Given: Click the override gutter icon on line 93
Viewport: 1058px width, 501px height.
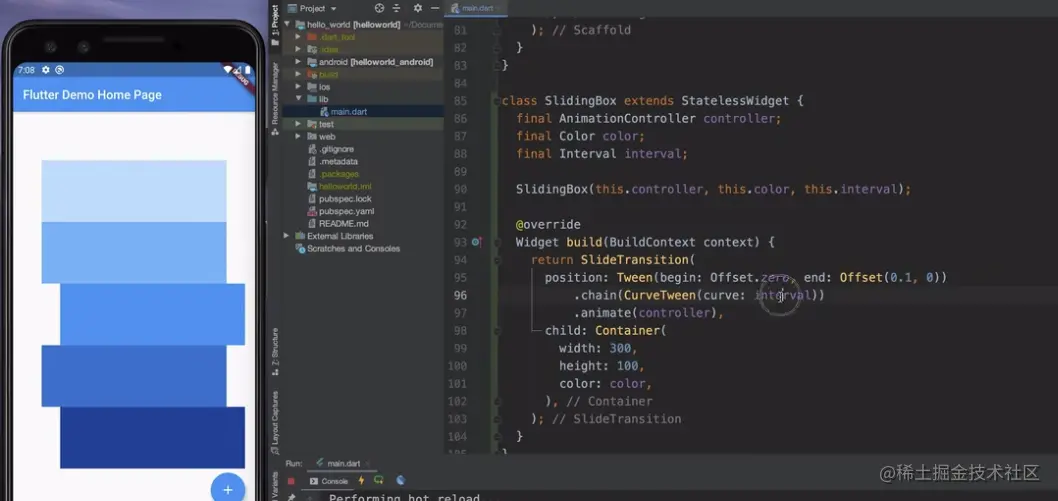Looking at the screenshot, I should coord(476,241).
